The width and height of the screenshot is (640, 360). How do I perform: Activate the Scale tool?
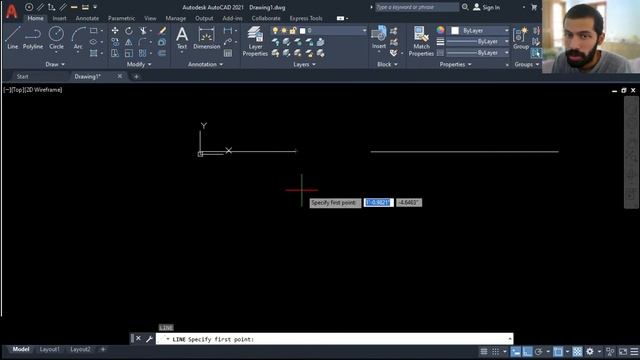pyautogui.click(x=129, y=53)
